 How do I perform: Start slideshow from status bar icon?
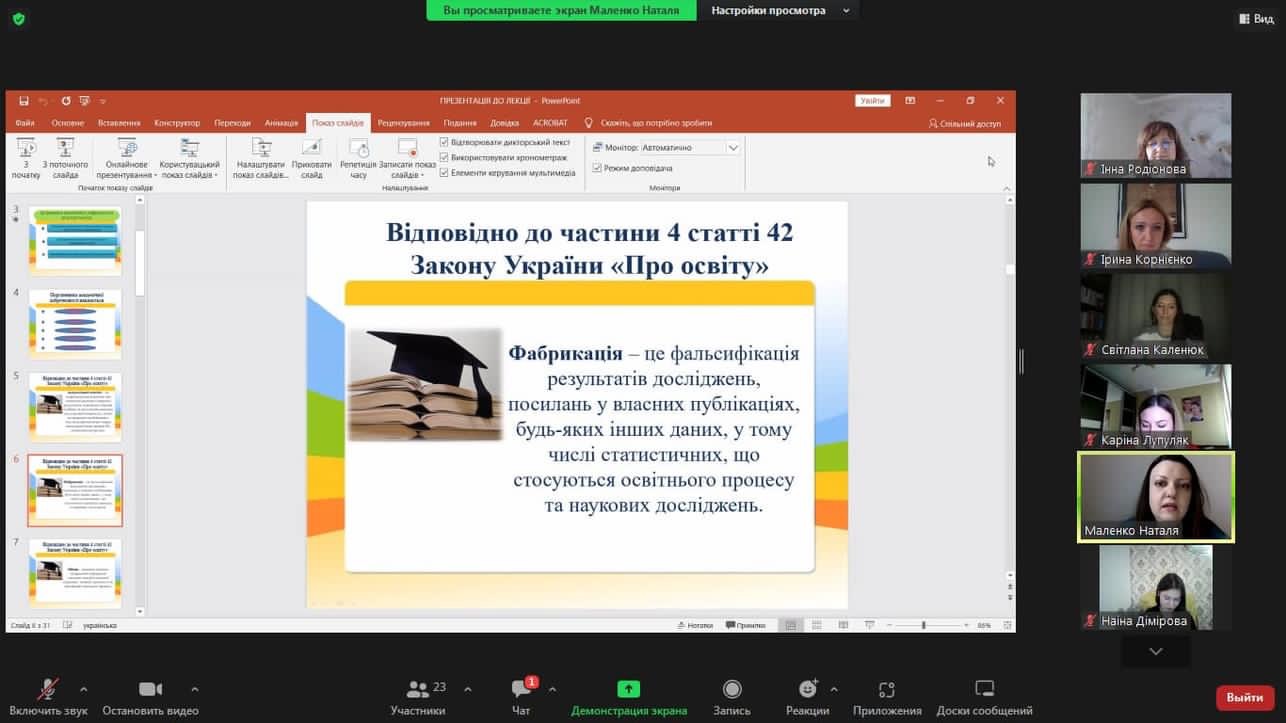pos(868,625)
